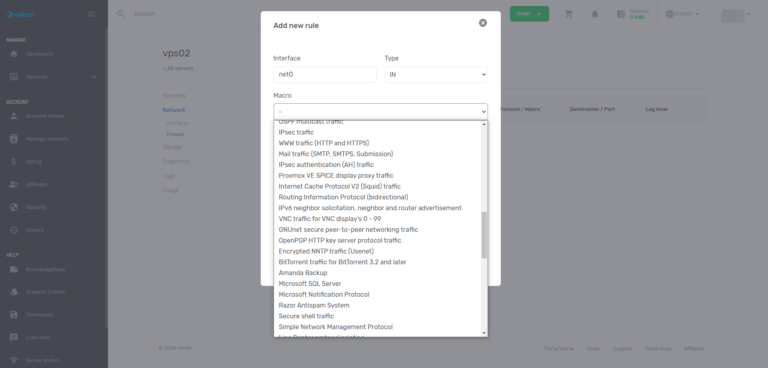Open the Network section tab
This screenshot has height=368, width=768.
(174, 110)
